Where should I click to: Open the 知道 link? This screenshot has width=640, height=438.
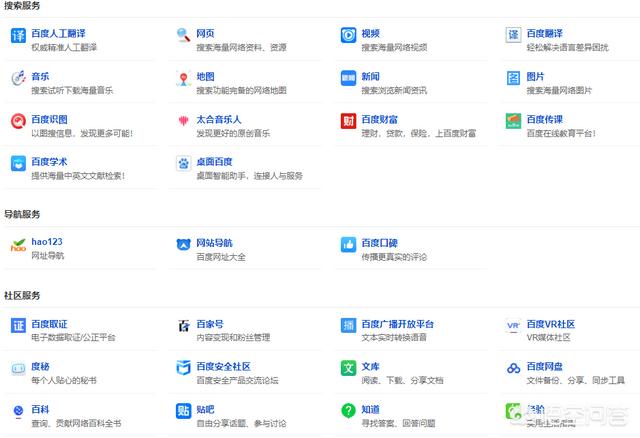[371, 409]
